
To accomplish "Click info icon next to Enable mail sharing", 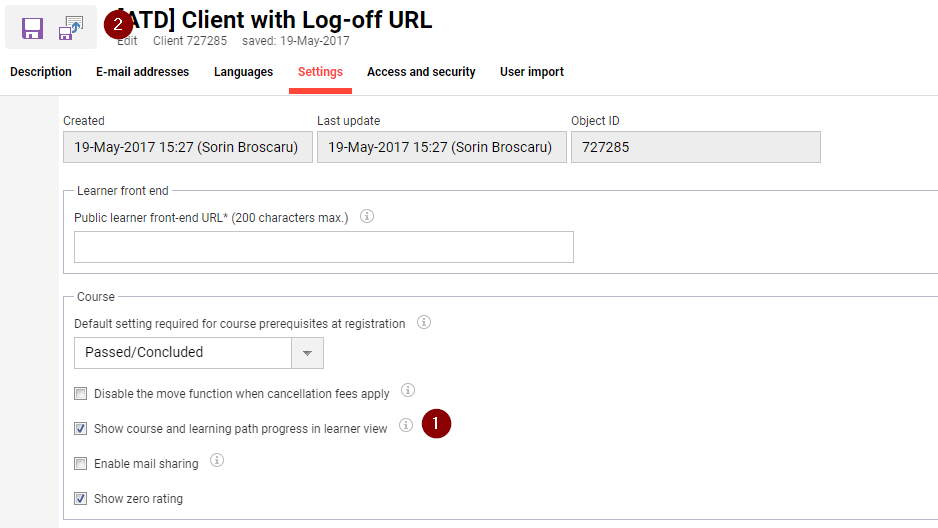I will point(217,461).
